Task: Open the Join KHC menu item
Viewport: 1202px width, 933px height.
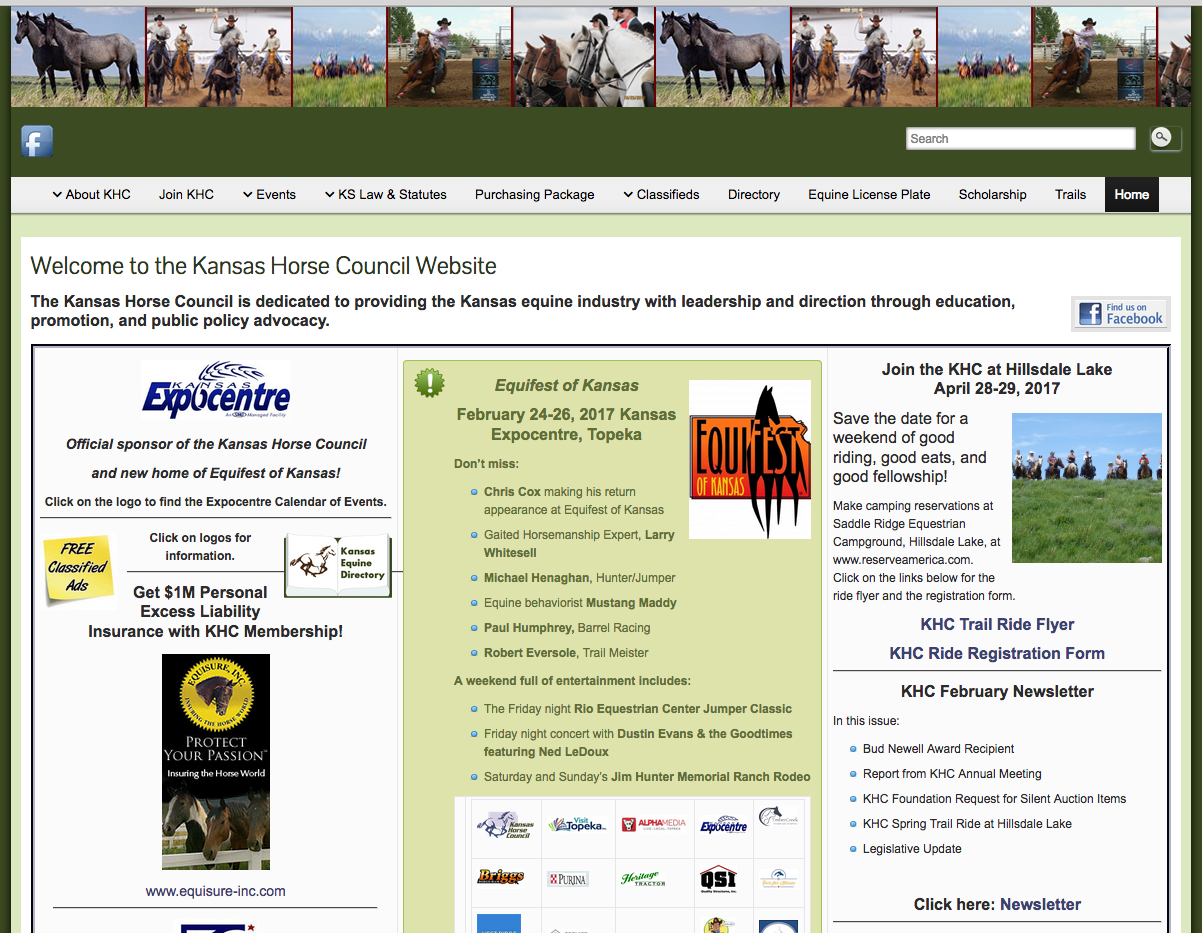Action: coord(186,195)
